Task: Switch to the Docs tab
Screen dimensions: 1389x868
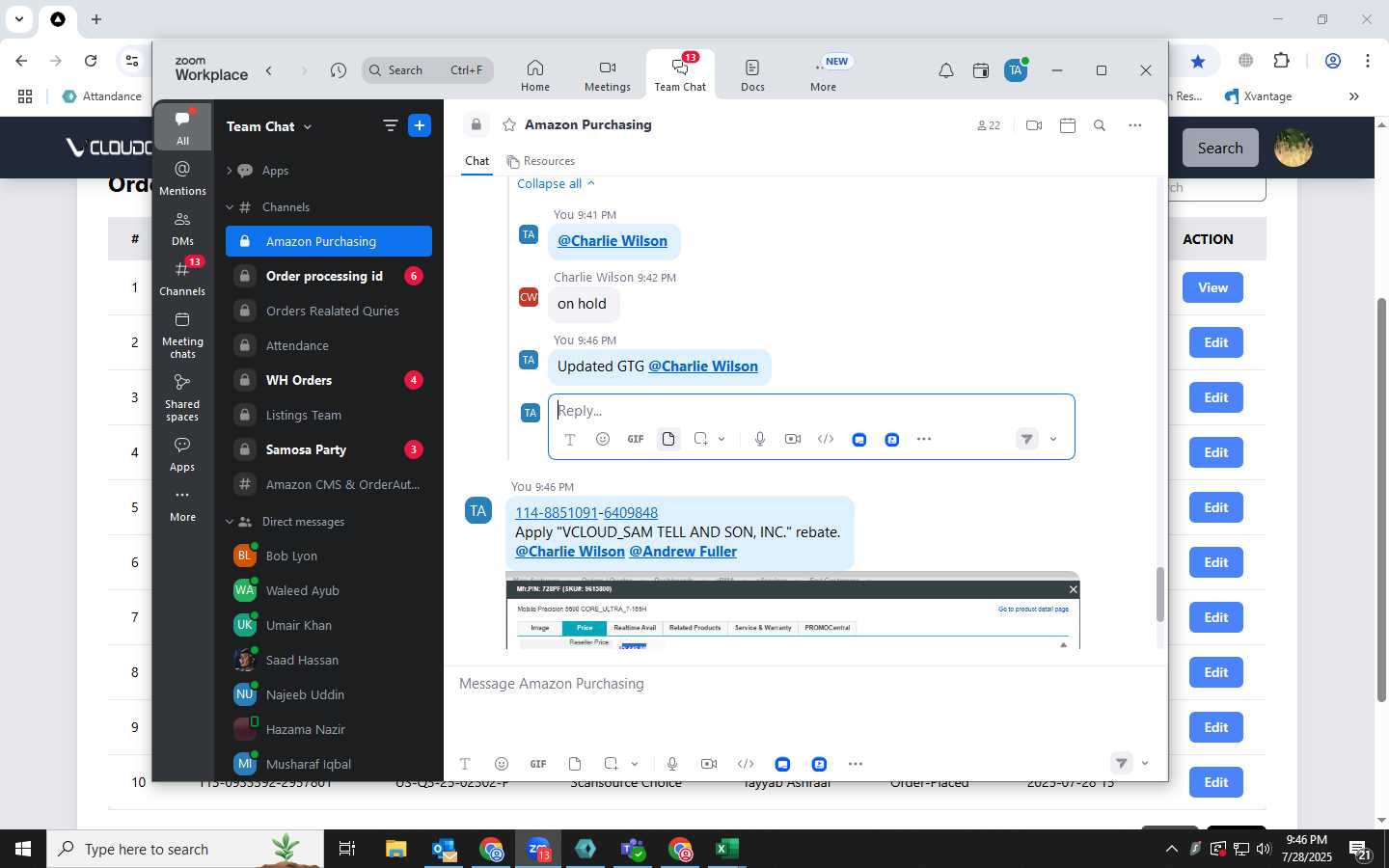Action: pyautogui.click(x=752, y=75)
